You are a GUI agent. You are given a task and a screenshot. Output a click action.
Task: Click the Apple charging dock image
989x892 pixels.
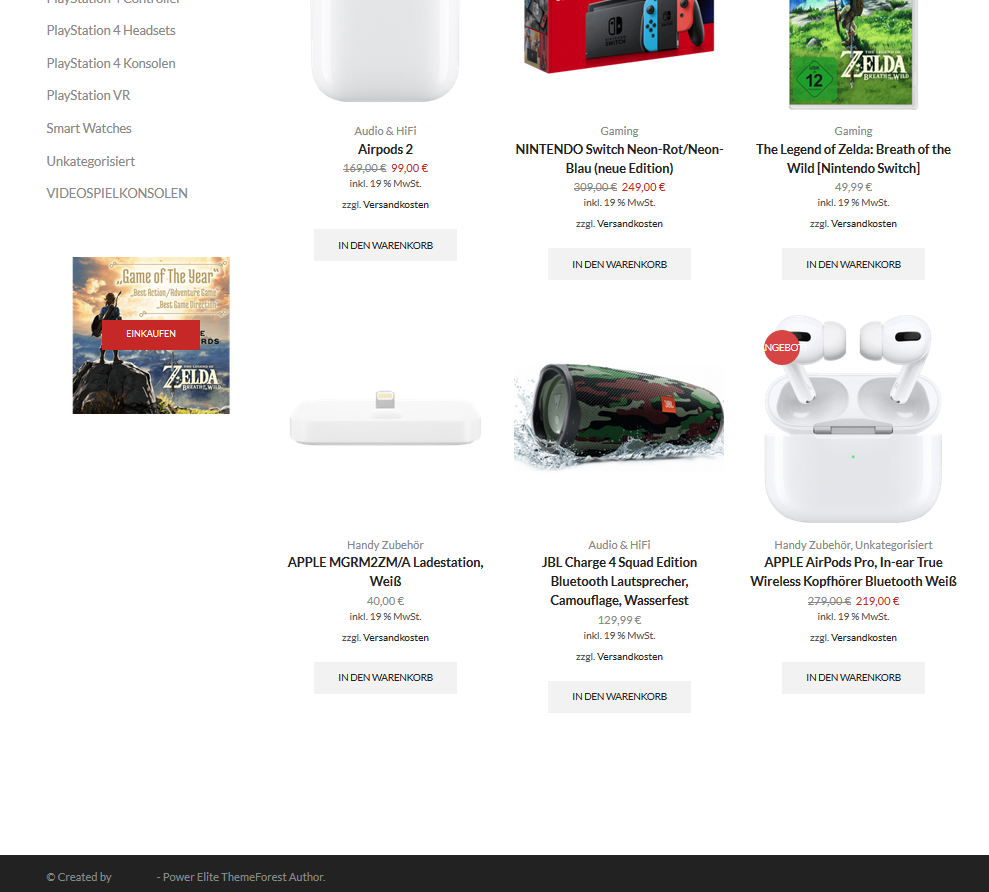(x=385, y=418)
